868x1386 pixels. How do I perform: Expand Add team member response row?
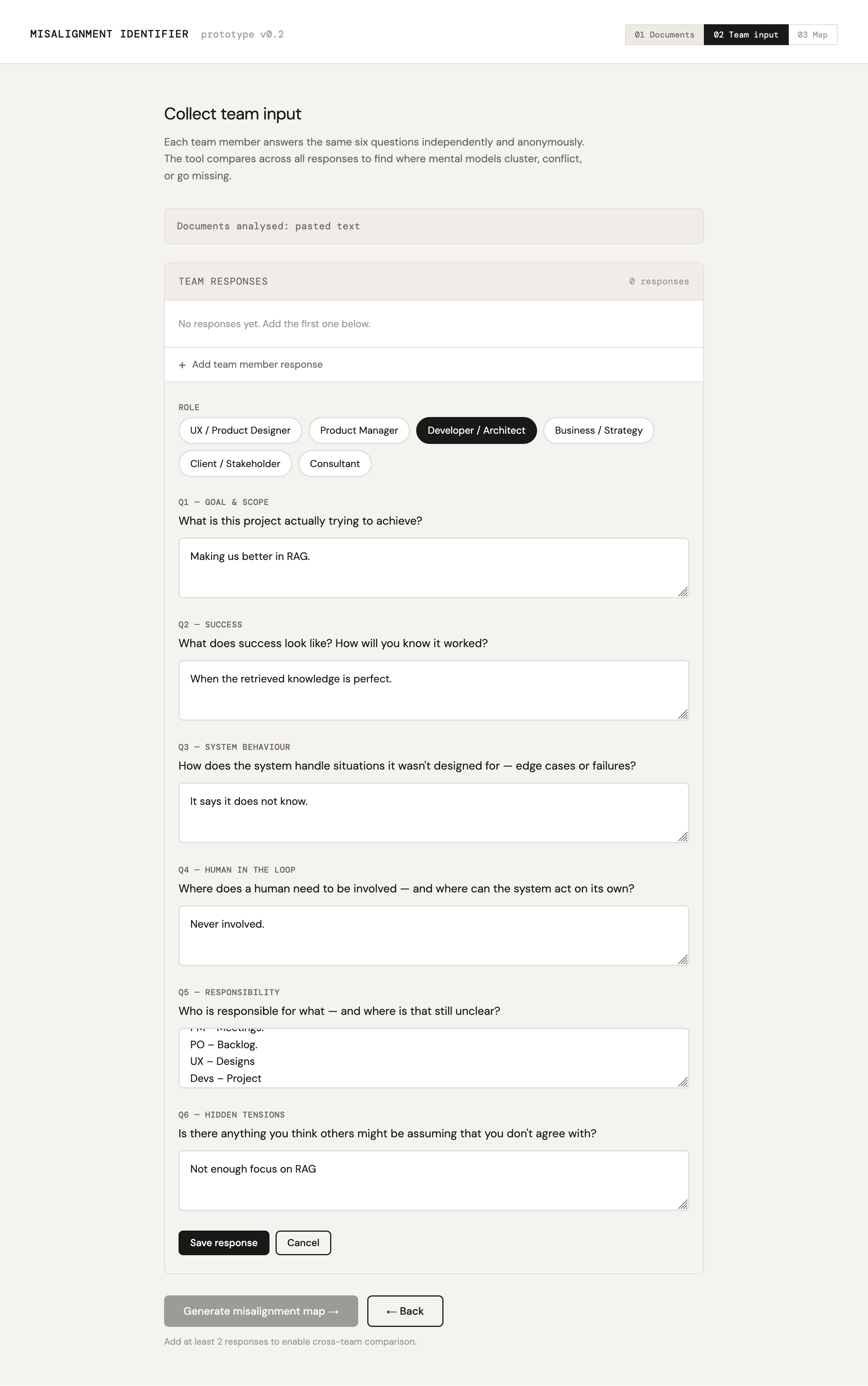[433, 365]
